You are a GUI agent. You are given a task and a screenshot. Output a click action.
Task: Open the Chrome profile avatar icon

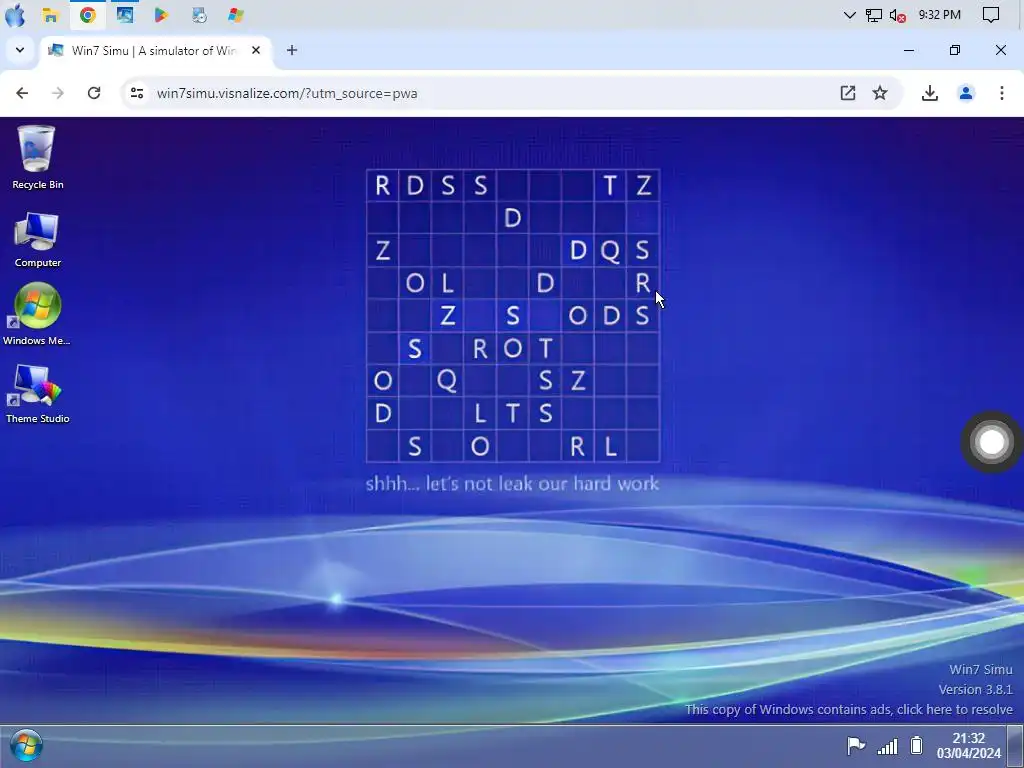coord(966,93)
